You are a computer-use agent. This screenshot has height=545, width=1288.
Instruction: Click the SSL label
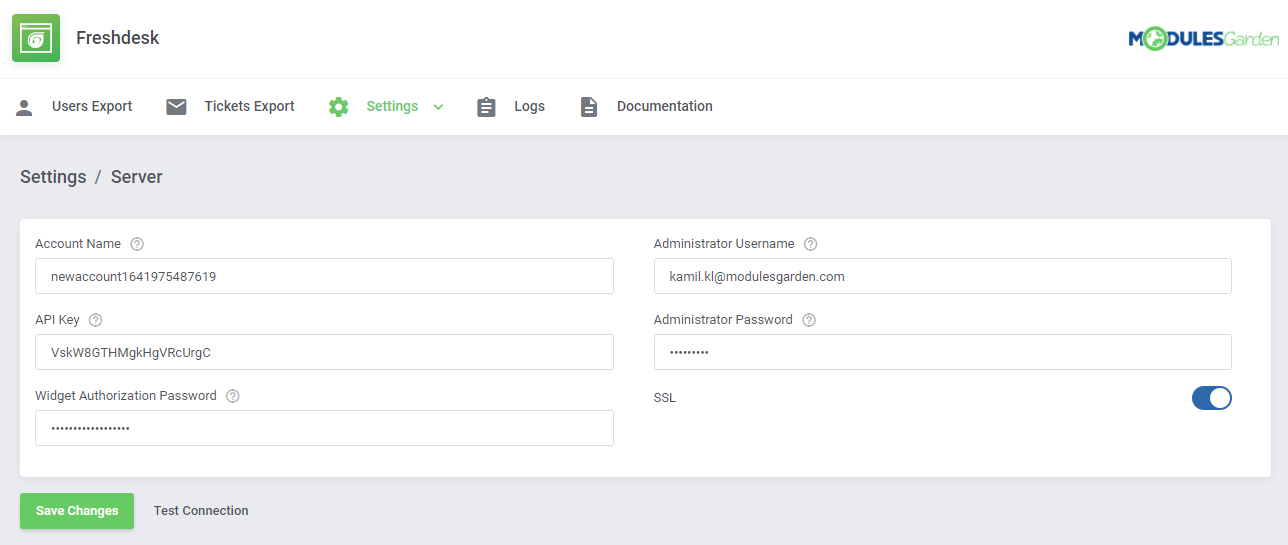point(665,398)
